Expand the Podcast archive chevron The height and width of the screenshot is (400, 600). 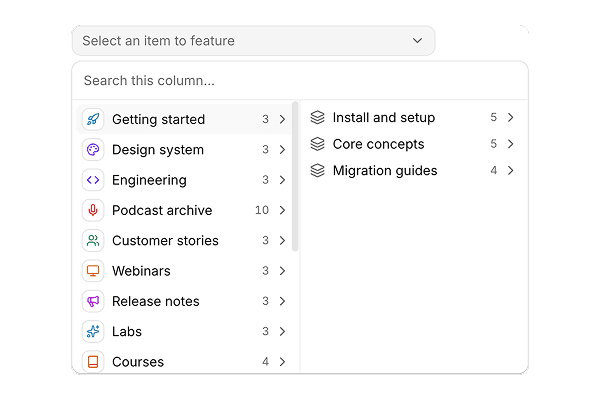click(x=282, y=210)
